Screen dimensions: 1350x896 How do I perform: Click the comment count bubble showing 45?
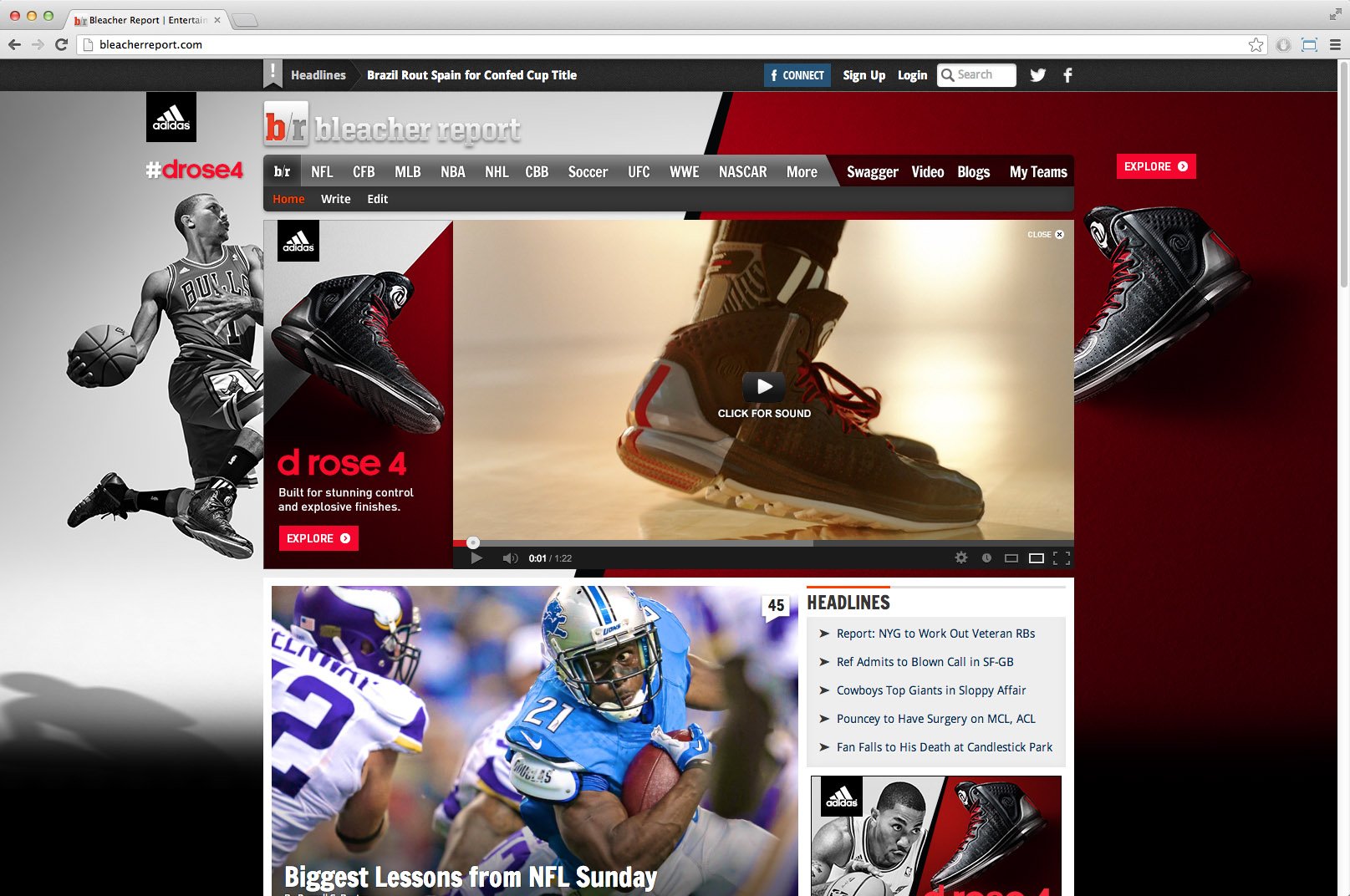(776, 606)
